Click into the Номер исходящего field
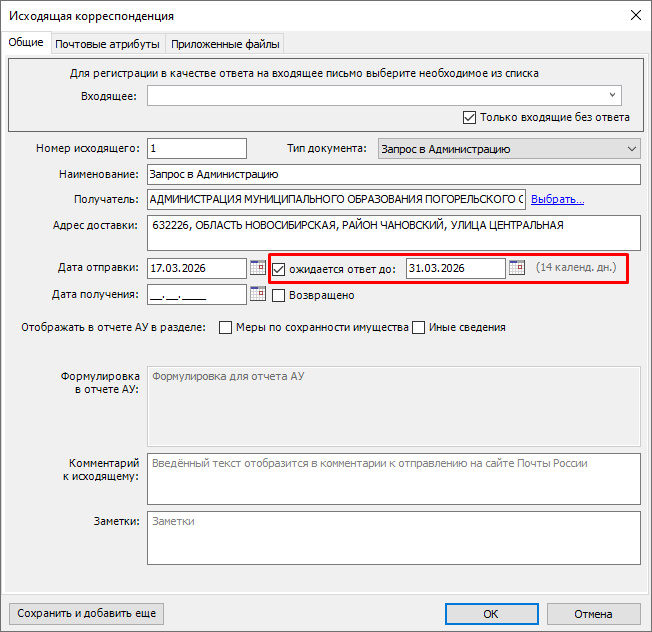 (x=196, y=149)
